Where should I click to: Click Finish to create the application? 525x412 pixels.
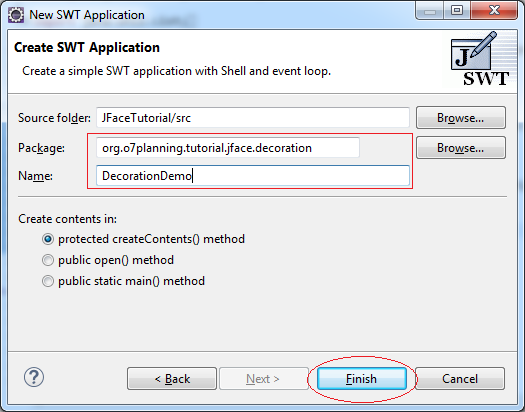(362, 379)
